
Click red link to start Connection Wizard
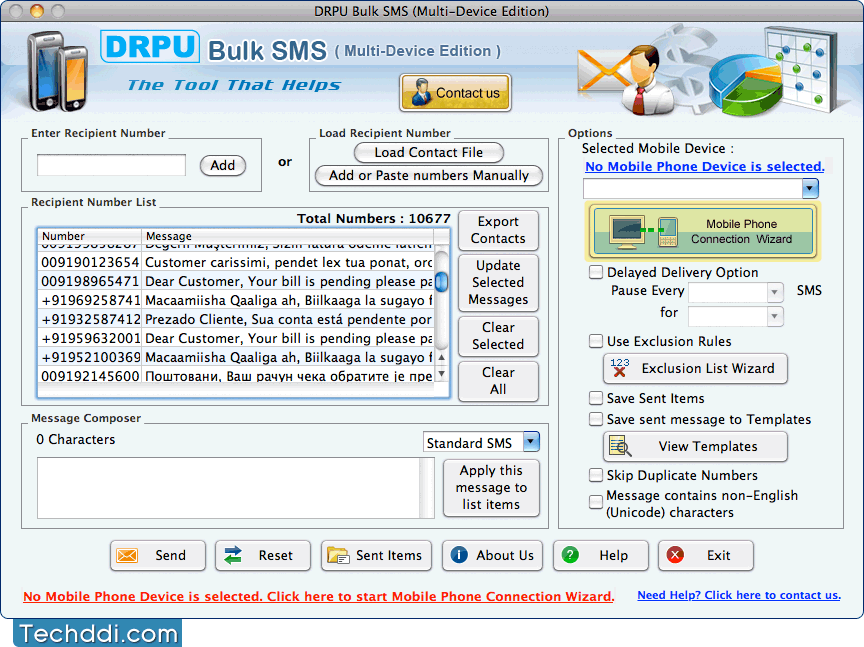click(318, 596)
